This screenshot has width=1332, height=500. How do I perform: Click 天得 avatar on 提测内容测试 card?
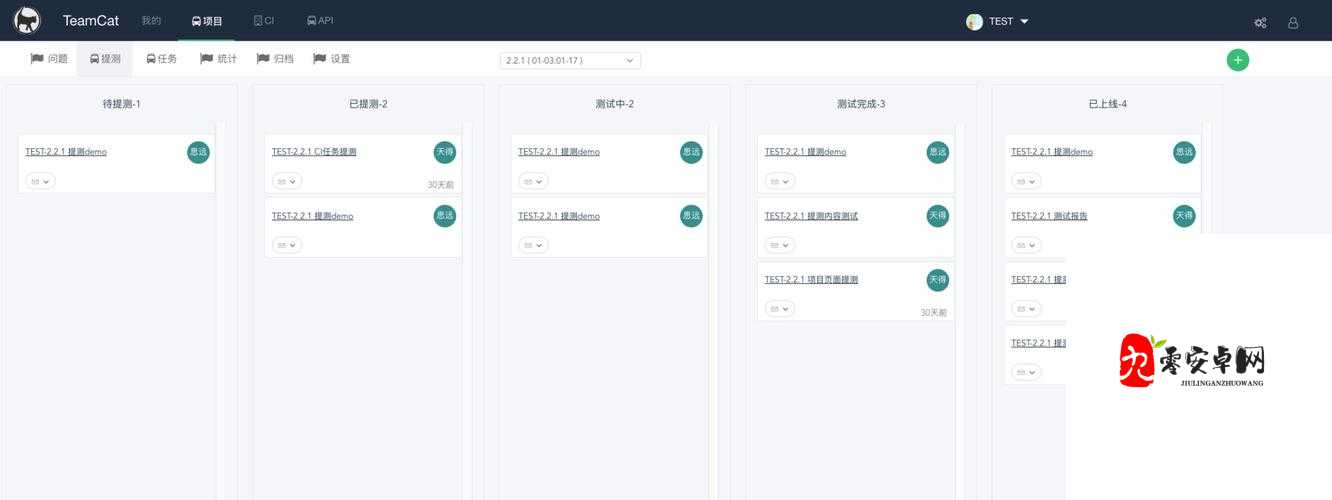(x=937, y=216)
